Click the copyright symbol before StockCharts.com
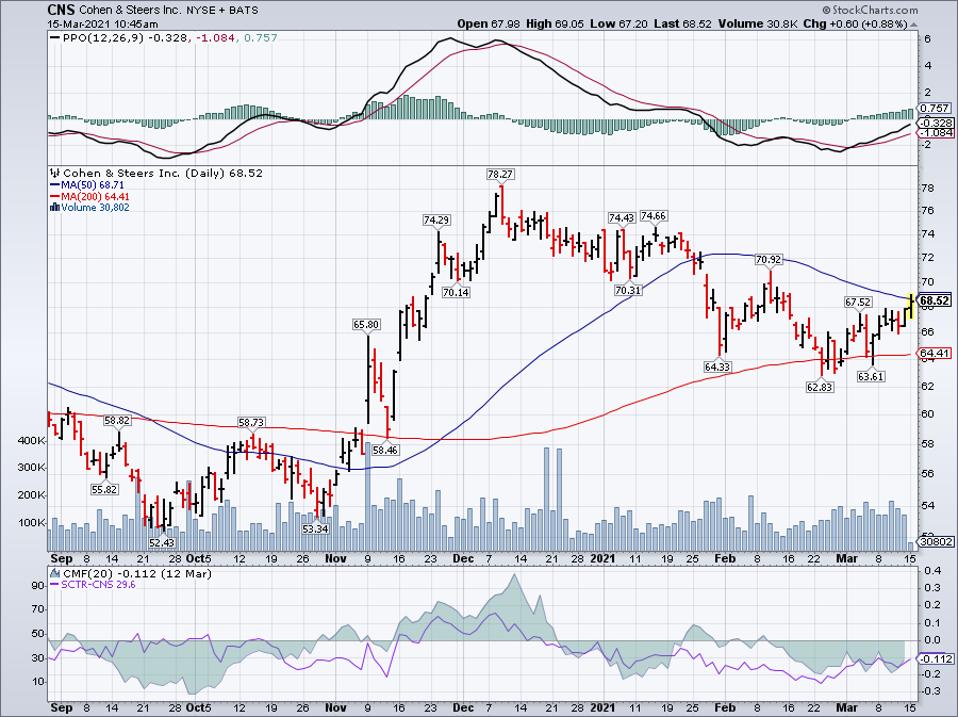This screenshot has width=958, height=717. click(827, 10)
